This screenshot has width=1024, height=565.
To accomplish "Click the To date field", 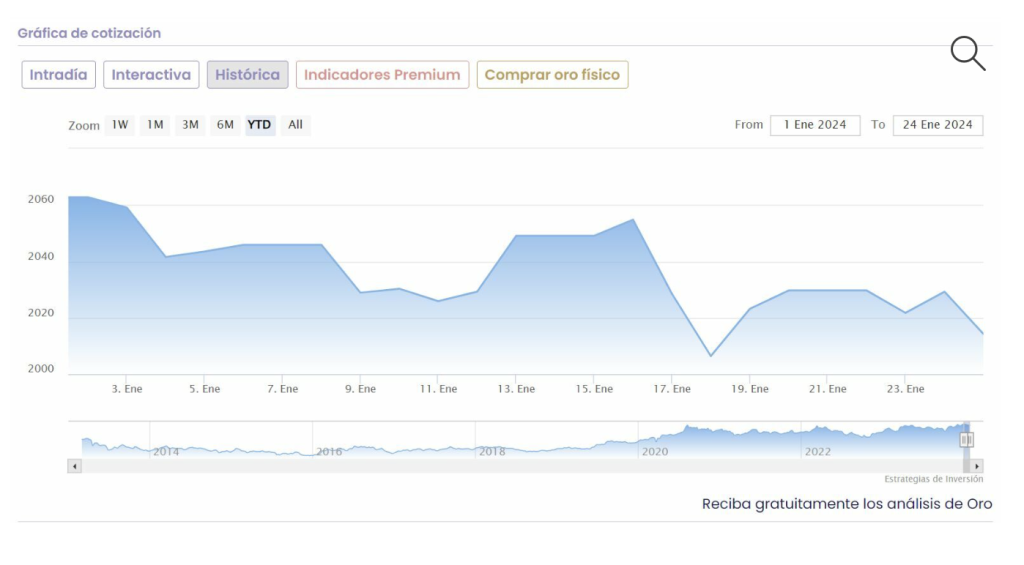I will click(x=937, y=125).
